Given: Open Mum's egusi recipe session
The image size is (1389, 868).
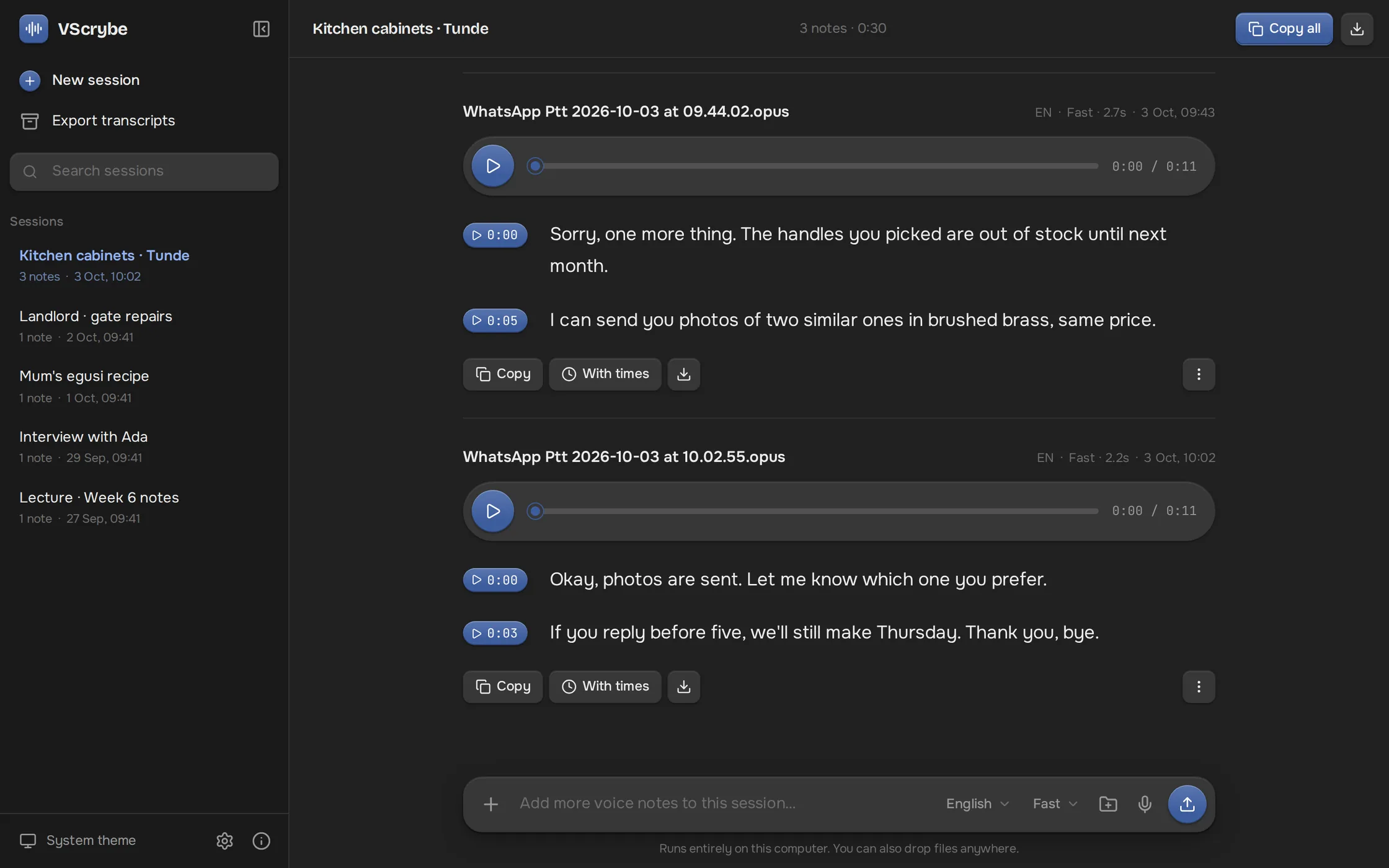Looking at the screenshot, I should (x=144, y=386).
